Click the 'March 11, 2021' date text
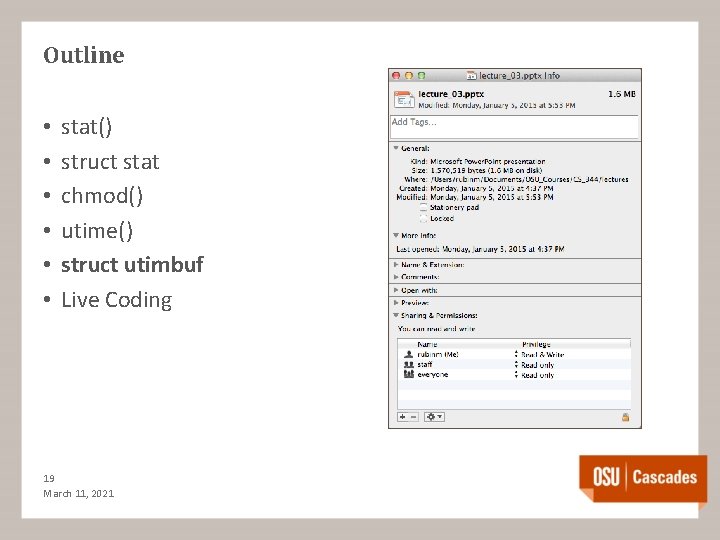720x540 pixels. (79, 494)
